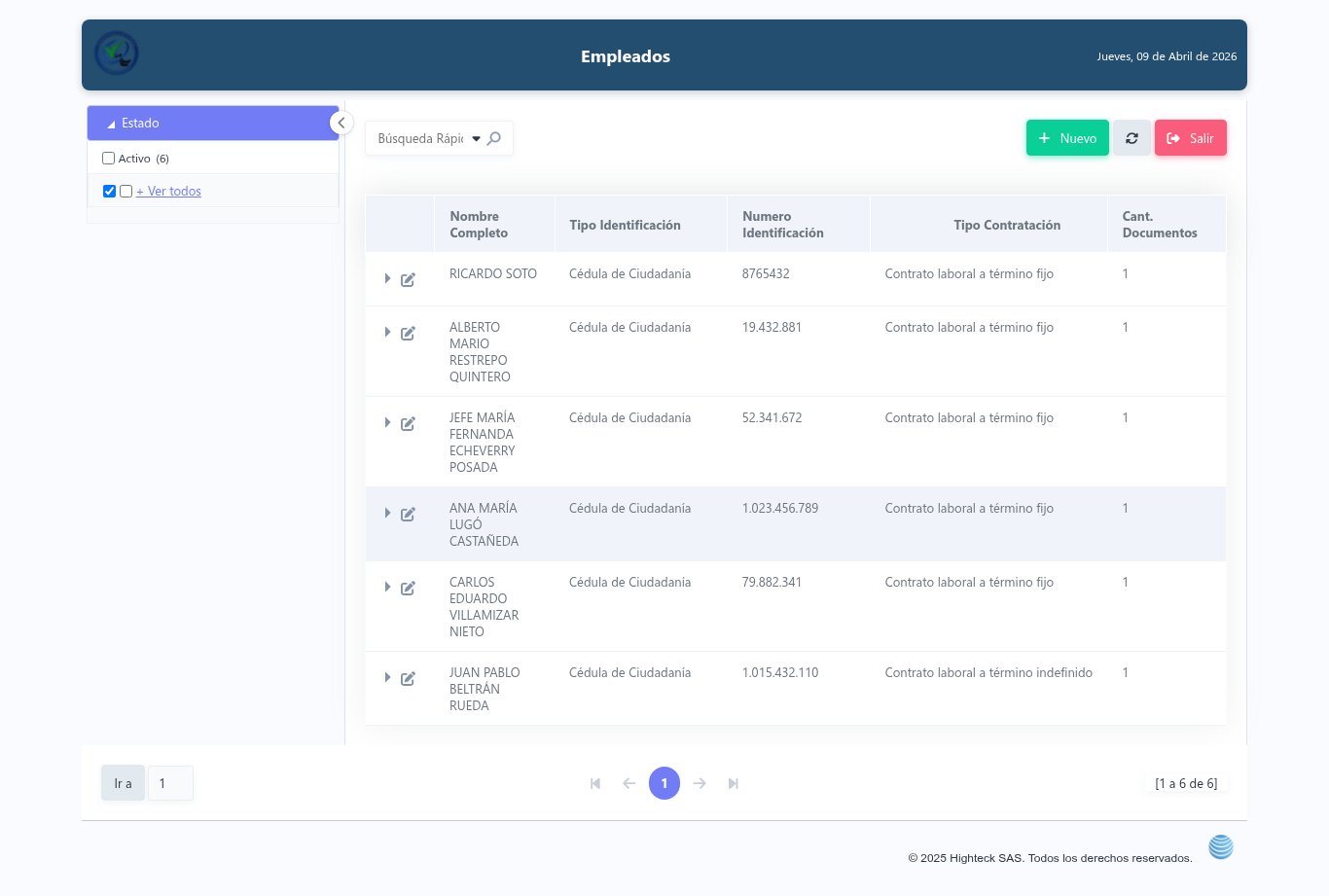Click the ID number 19.432.881
Image resolution: width=1329 pixels, height=896 pixels.
point(772,328)
